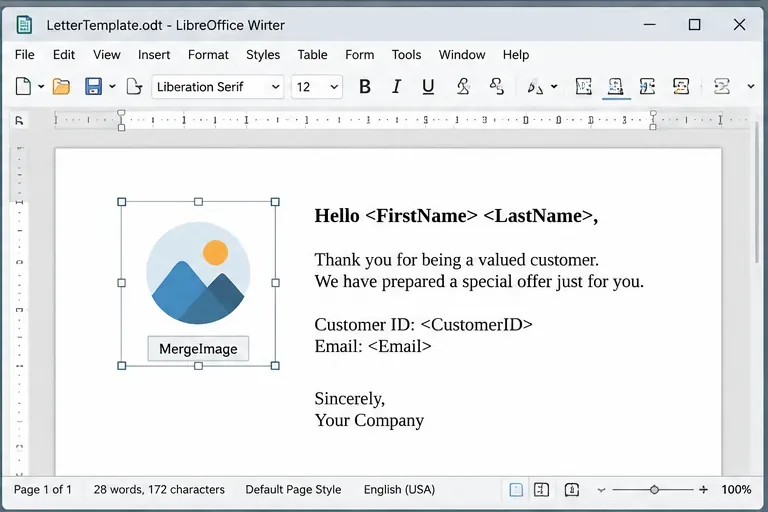The height and width of the screenshot is (512, 768).
Task: Click the clone formatting brush icon
Action: click(x=463, y=87)
